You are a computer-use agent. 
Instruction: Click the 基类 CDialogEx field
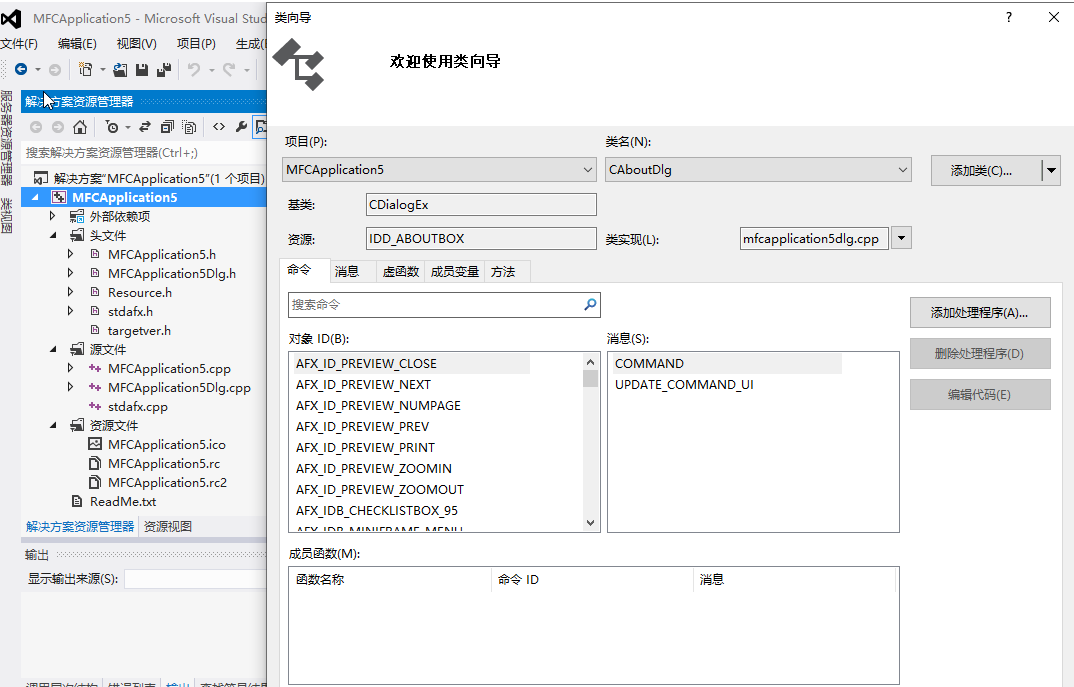(482, 204)
